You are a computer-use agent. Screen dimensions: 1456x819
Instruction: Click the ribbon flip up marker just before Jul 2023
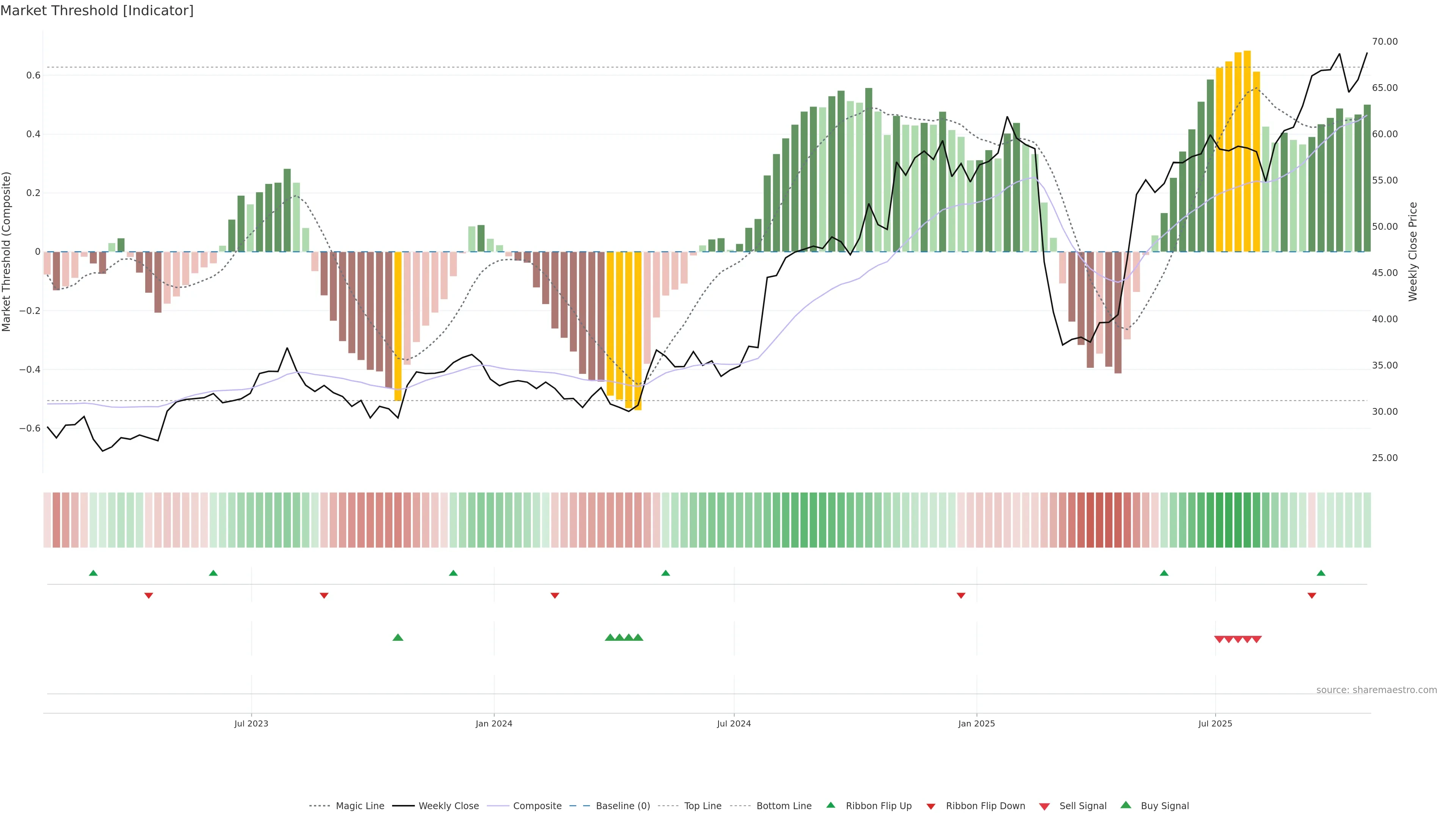[213, 573]
